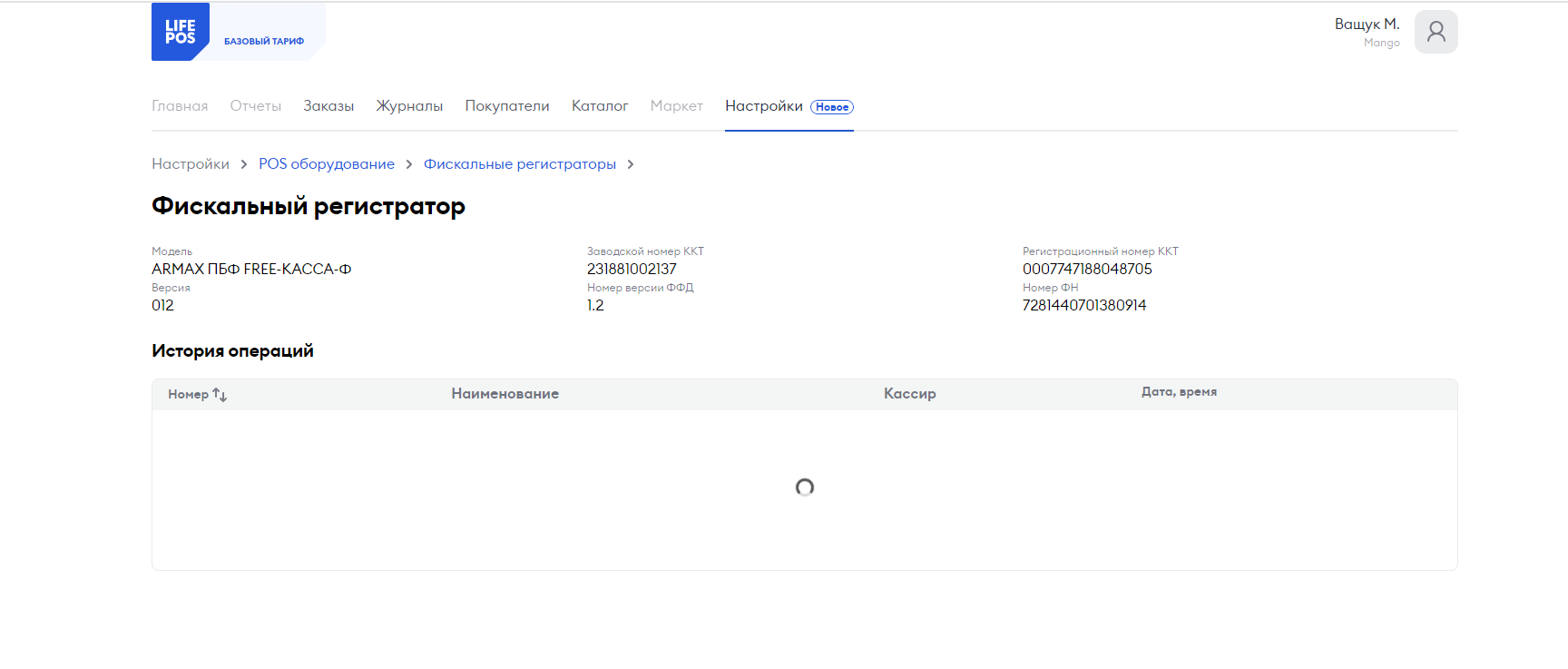1568x669 pixels.
Task: Click the Регистрационный номер ККТ label
Action: tap(1101, 251)
